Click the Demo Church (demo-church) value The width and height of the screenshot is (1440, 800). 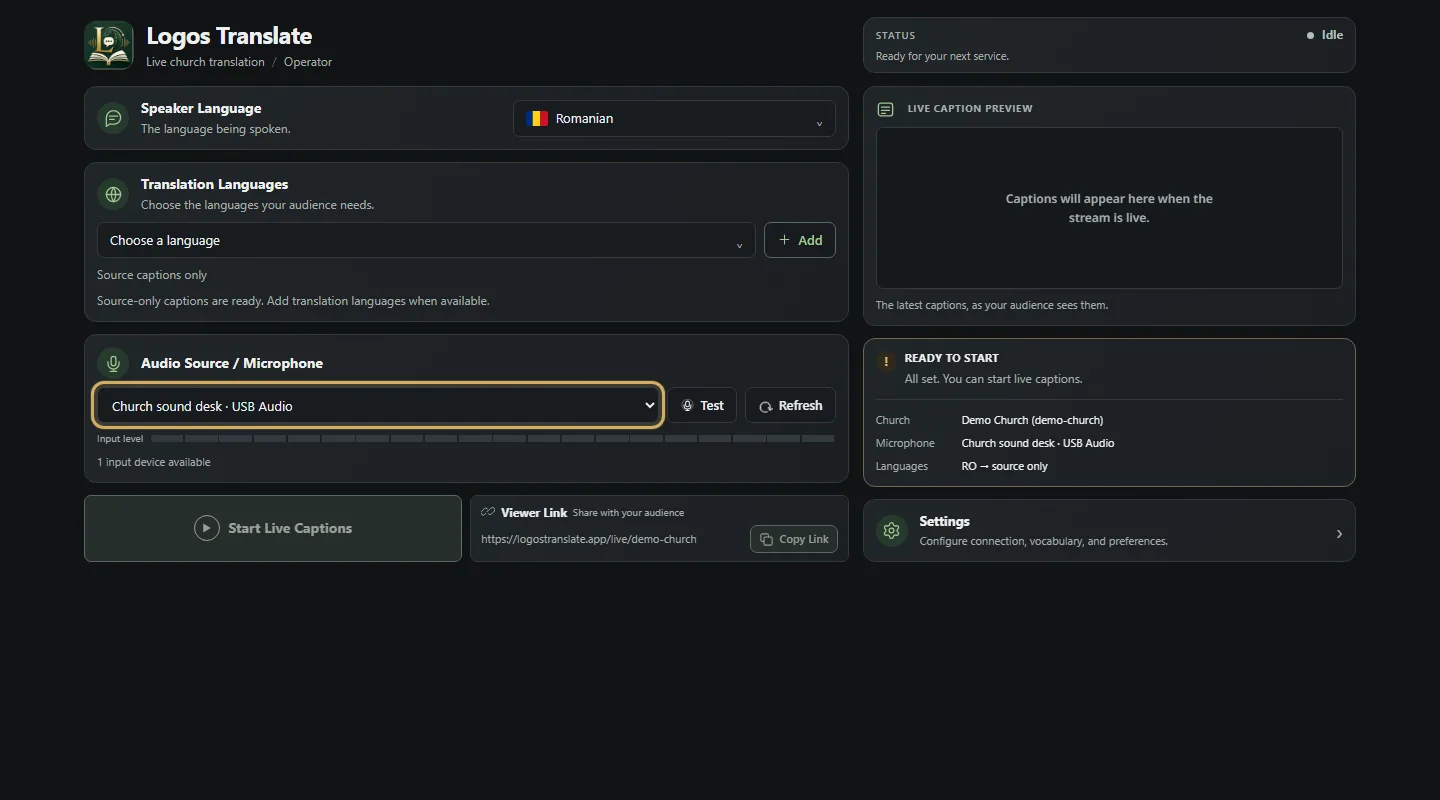tap(1032, 420)
